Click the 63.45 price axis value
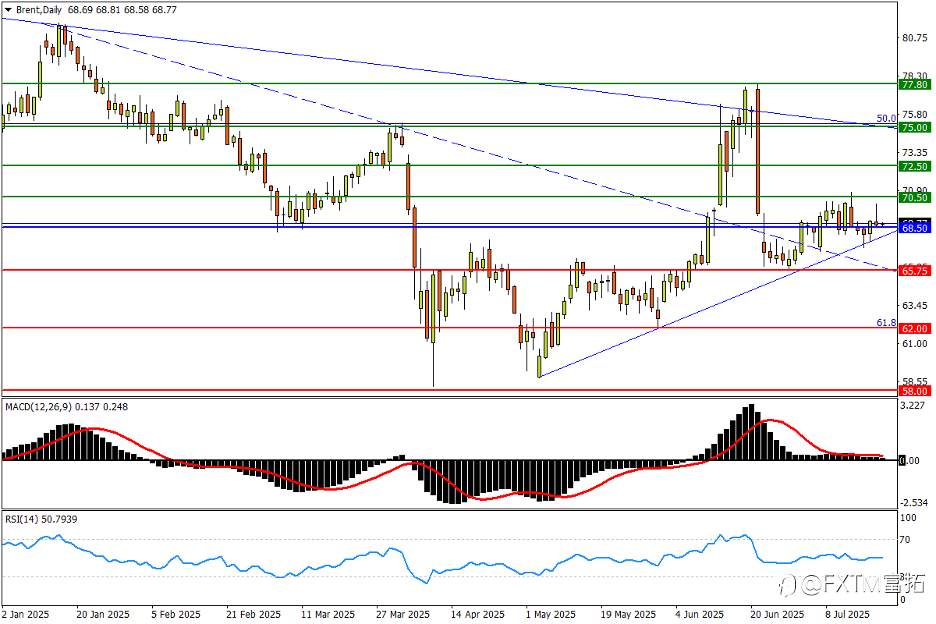Viewport: 936px width, 624px height. tap(915, 305)
